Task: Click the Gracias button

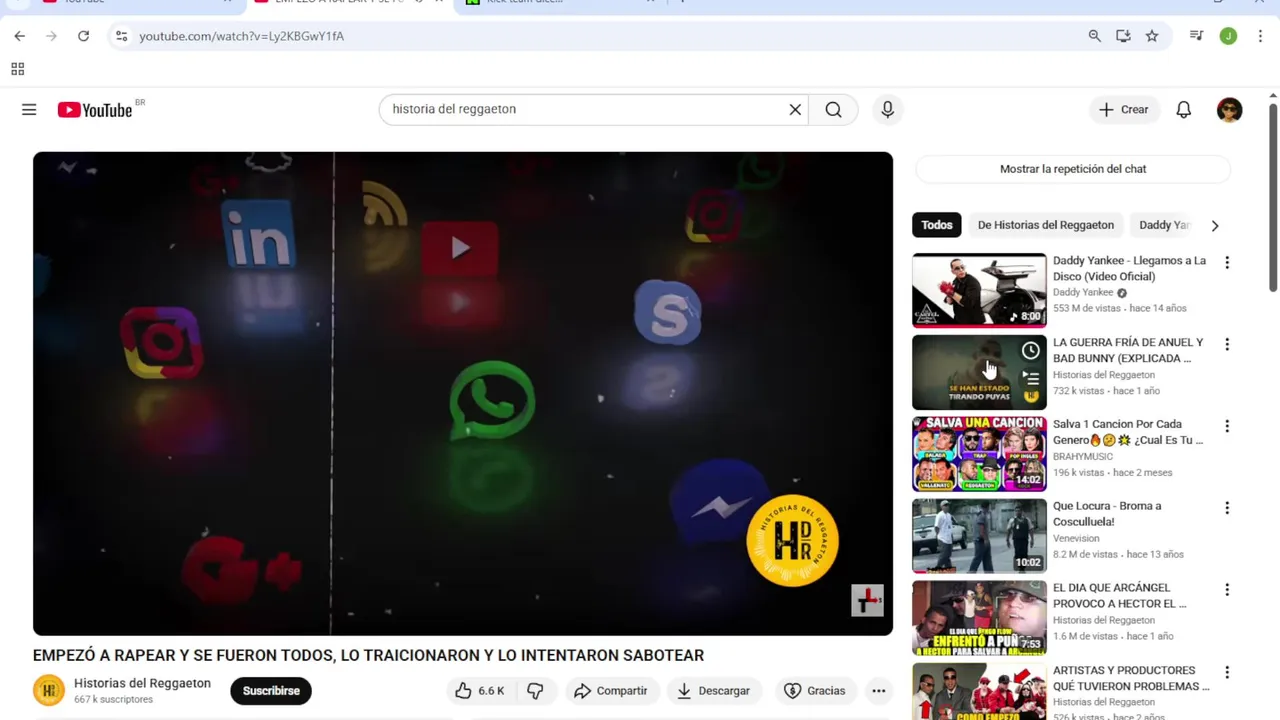Action: click(814, 691)
